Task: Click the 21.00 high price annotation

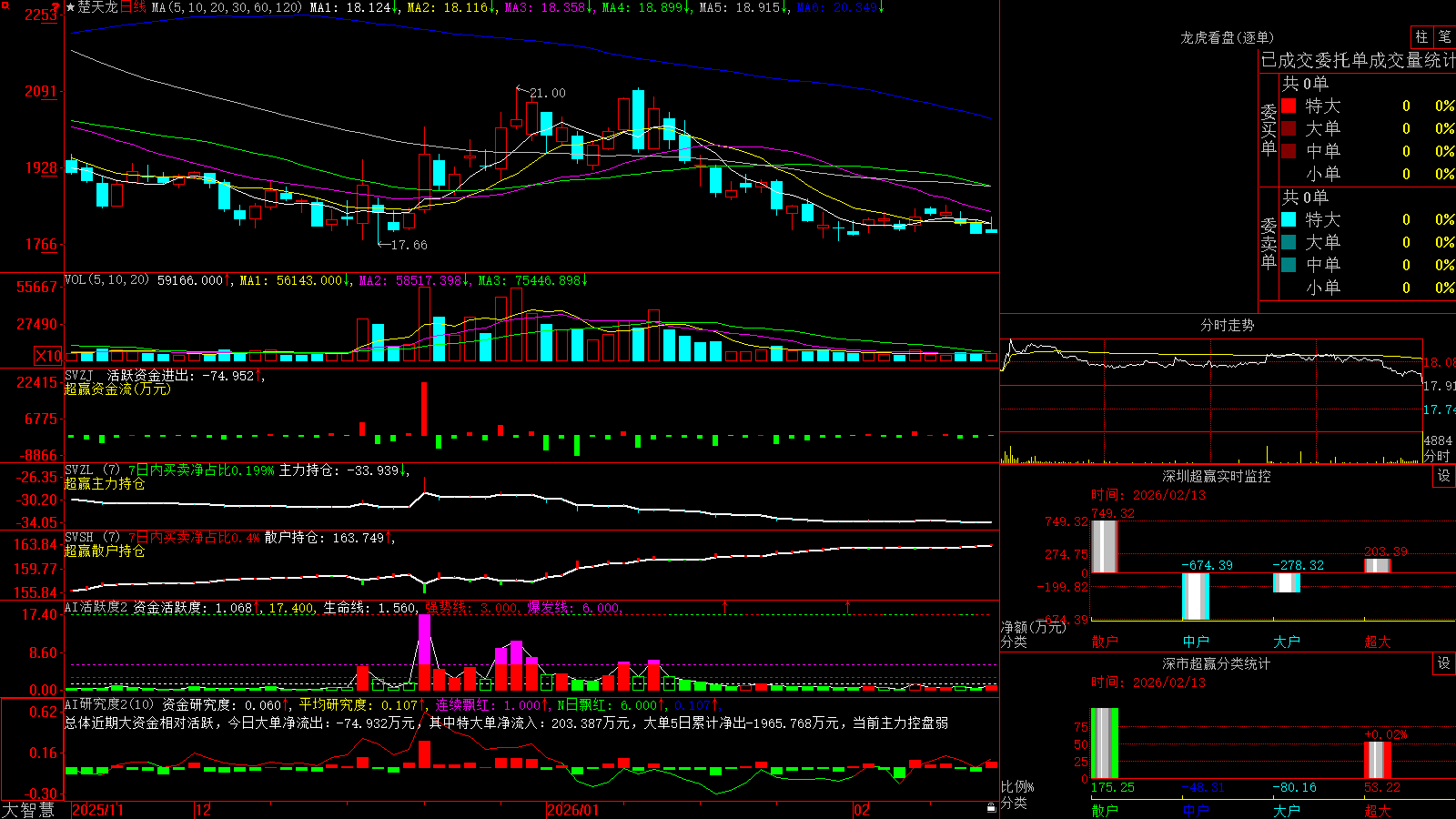Action: click(548, 93)
